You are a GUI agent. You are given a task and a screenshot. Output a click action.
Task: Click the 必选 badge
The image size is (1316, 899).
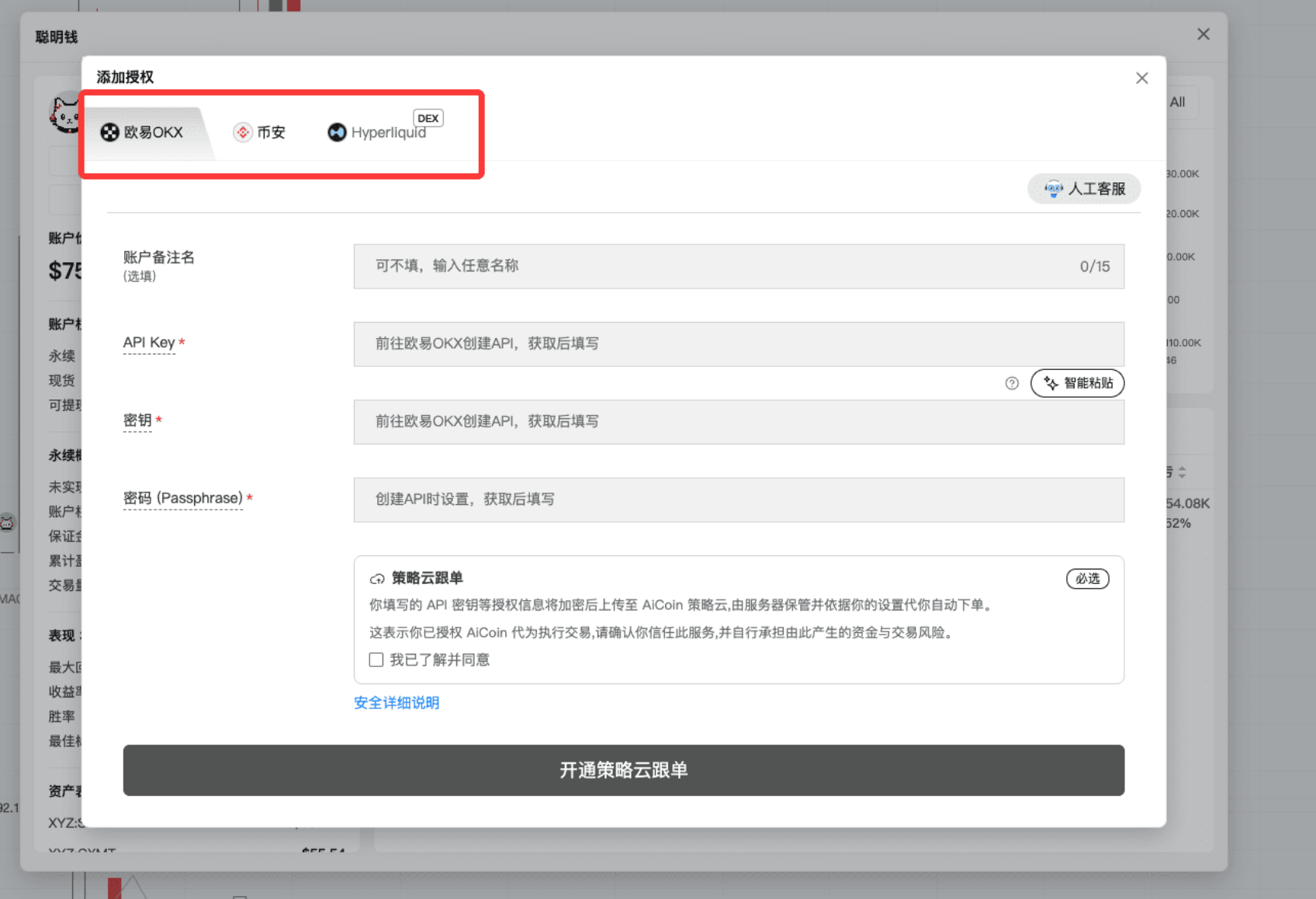point(1087,579)
